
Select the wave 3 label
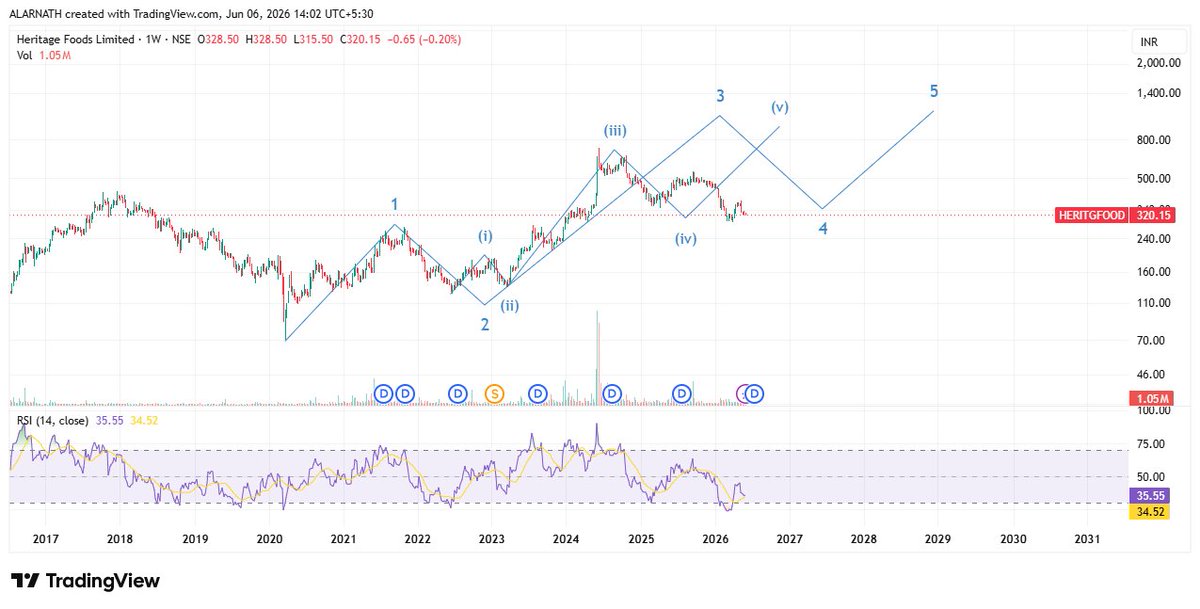pyautogui.click(x=720, y=96)
